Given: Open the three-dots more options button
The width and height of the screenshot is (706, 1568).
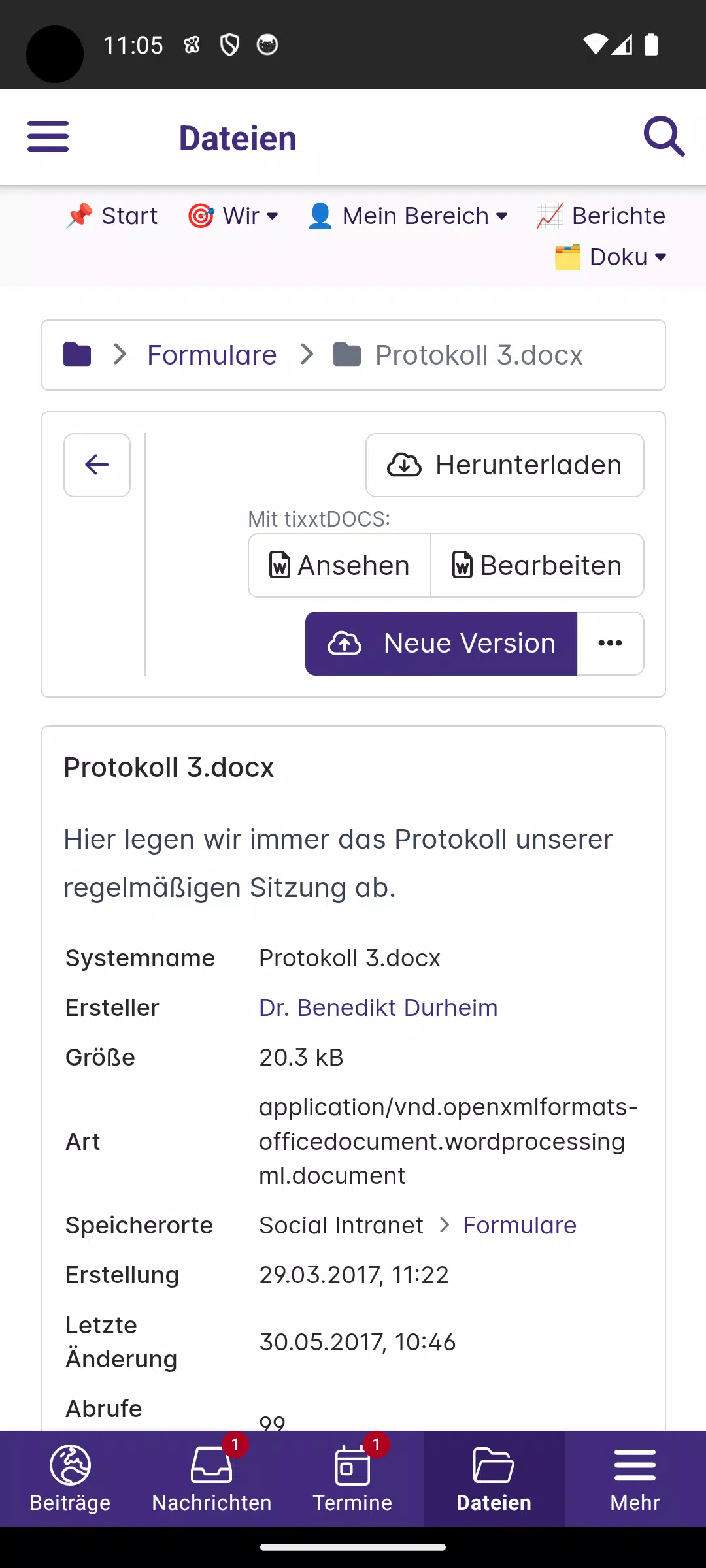Looking at the screenshot, I should click(610, 644).
